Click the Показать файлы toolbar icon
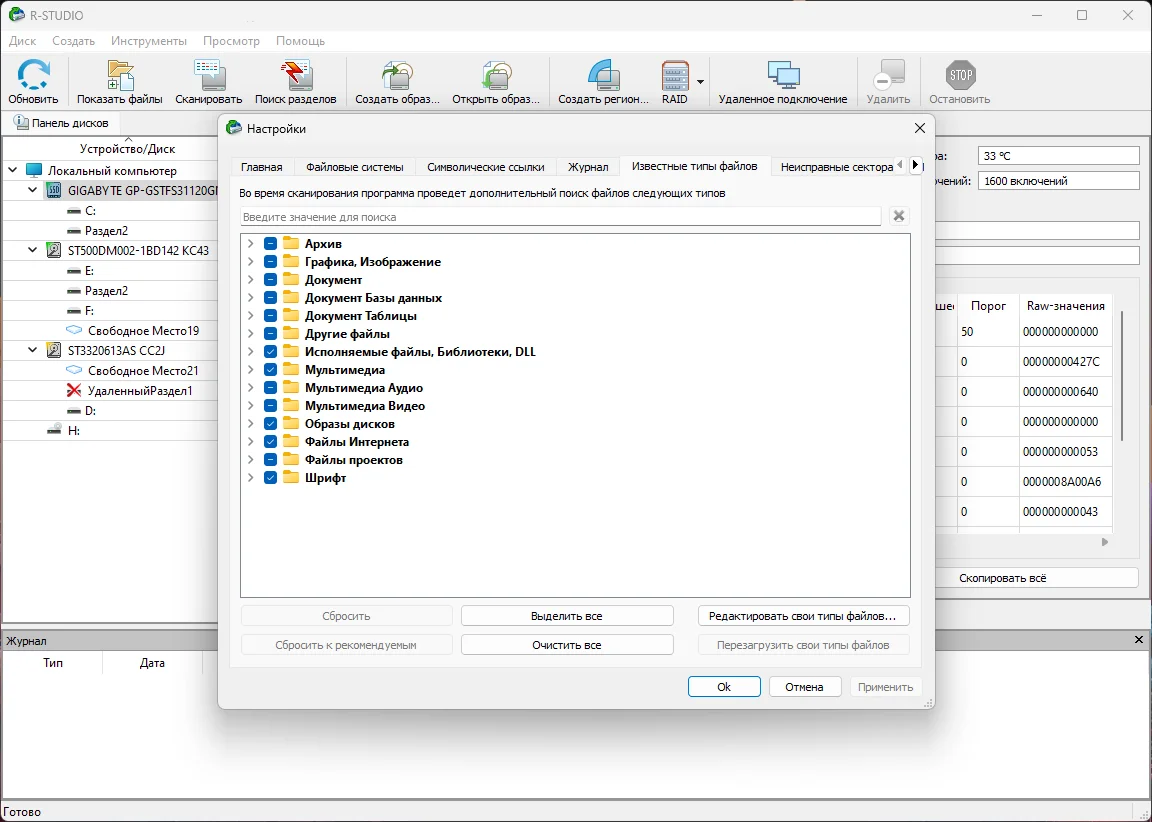 click(x=120, y=77)
